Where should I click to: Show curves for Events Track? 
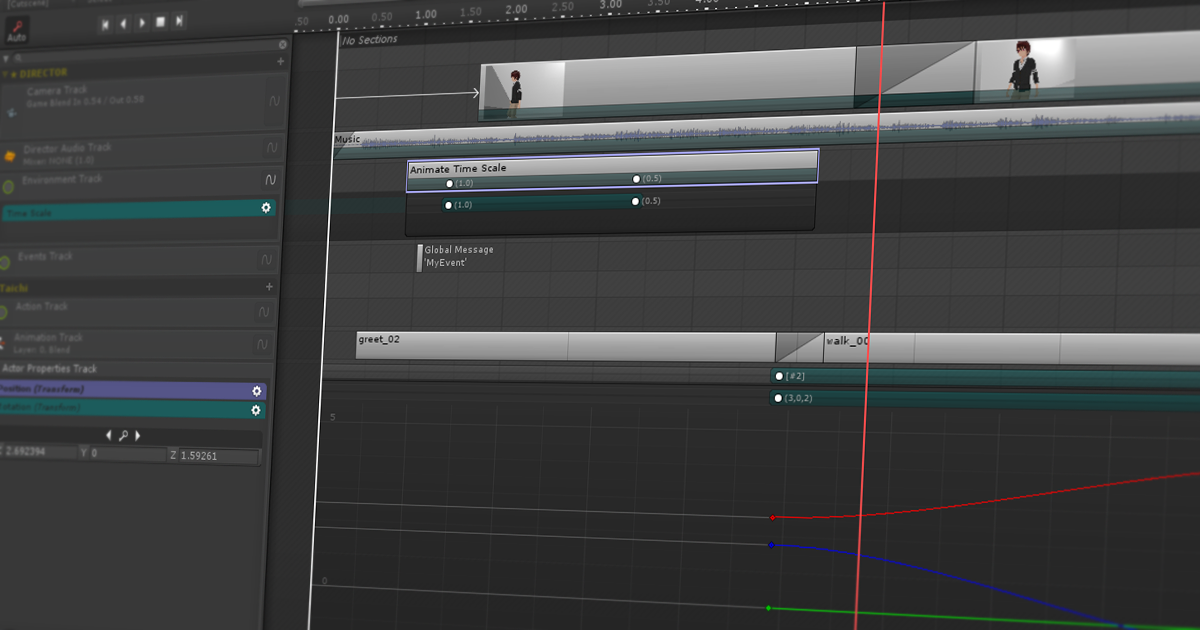point(267,259)
